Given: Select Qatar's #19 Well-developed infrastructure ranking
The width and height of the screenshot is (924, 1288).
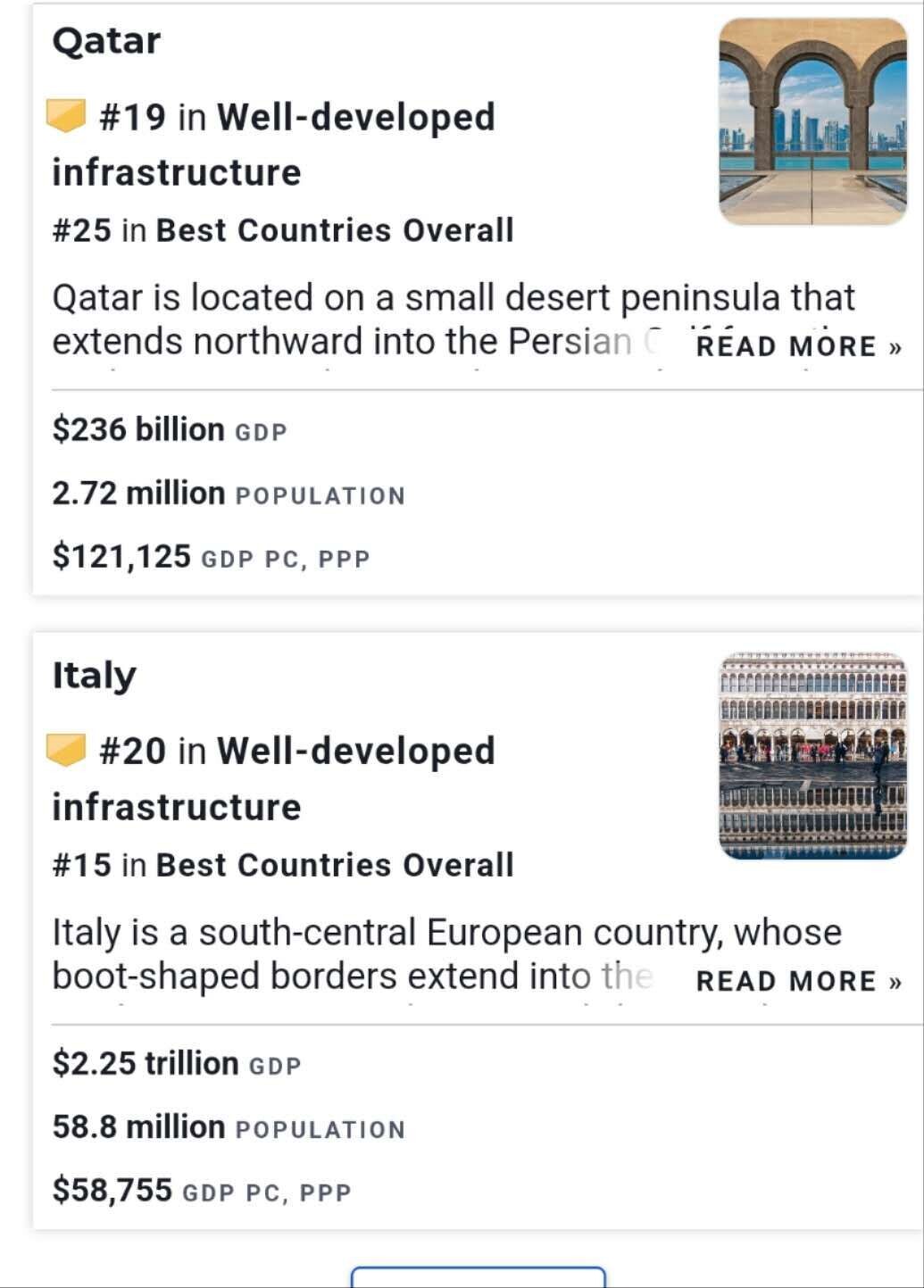Looking at the screenshot, I should coord(296,118).
